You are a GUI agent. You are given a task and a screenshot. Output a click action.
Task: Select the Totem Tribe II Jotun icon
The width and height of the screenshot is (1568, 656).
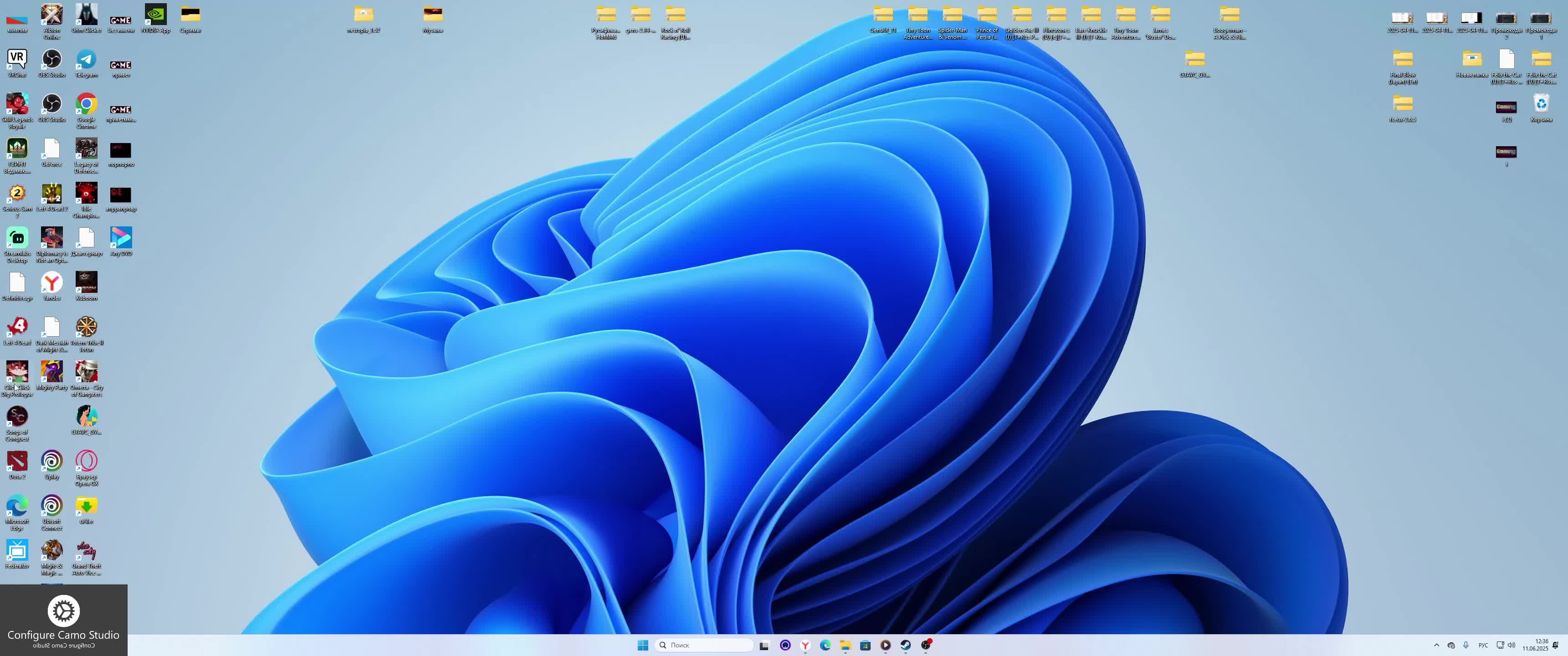tap(87, 334)
